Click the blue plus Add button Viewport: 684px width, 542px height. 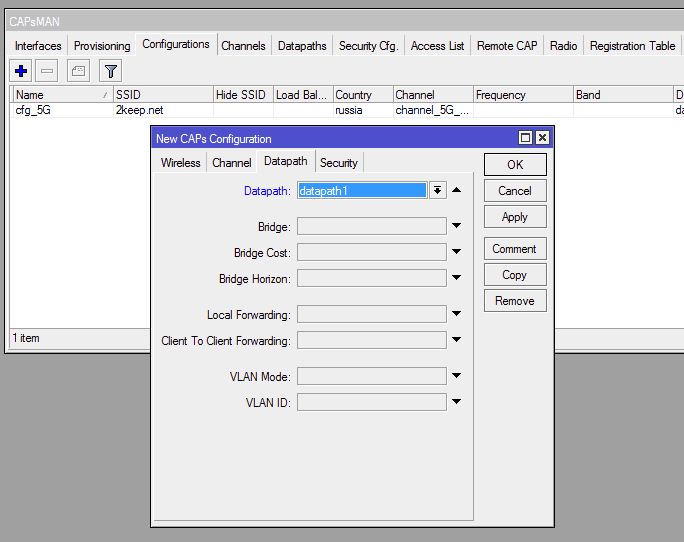click(x=20, y=71)
